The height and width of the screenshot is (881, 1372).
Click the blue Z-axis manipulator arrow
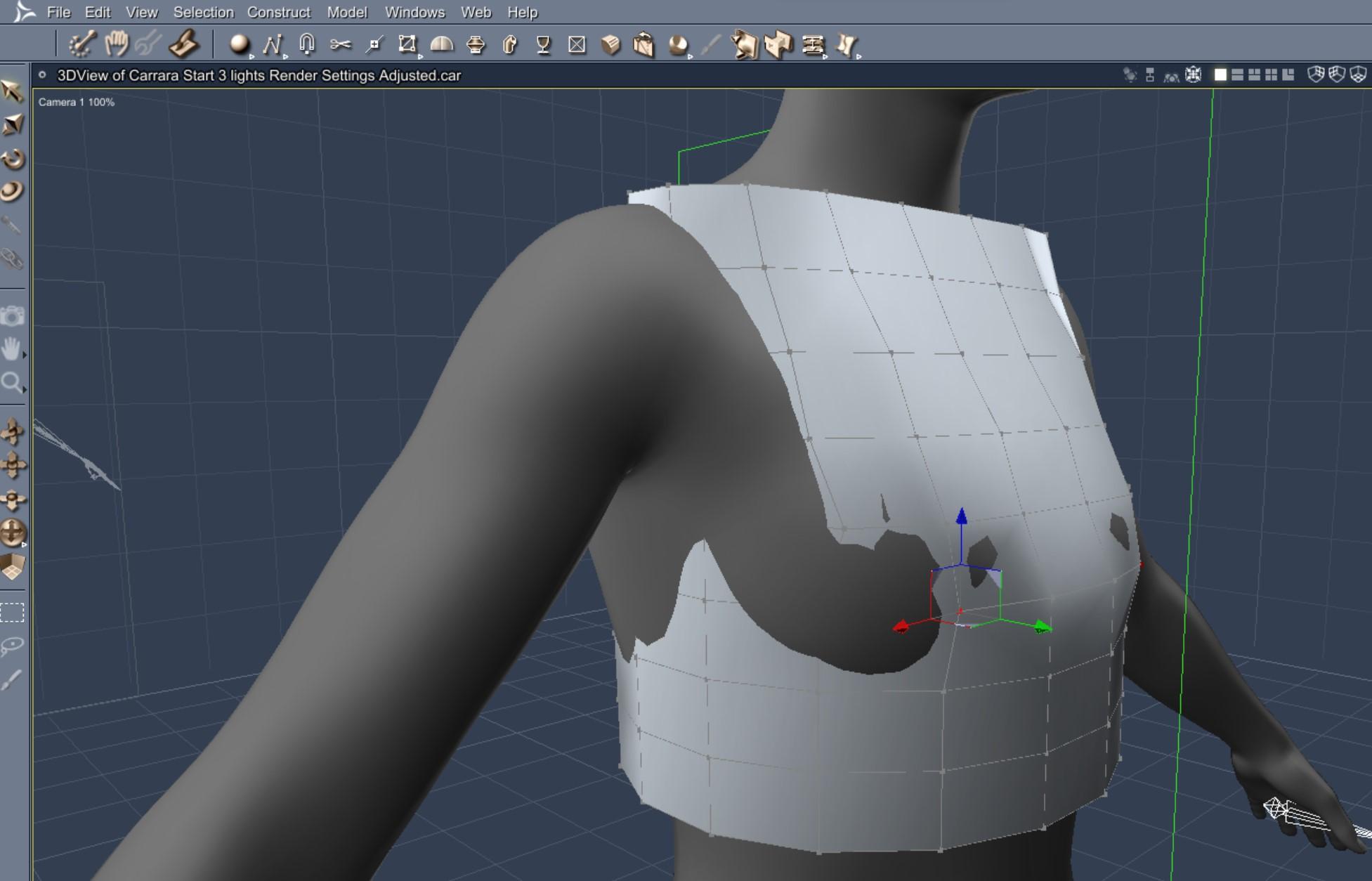pyautogui.click(x=961, y=517)
